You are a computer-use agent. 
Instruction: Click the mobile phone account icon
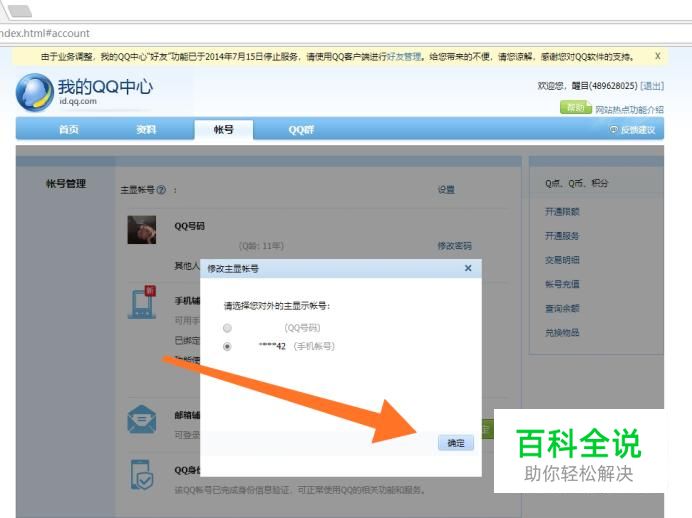click(x=142, y=302)
